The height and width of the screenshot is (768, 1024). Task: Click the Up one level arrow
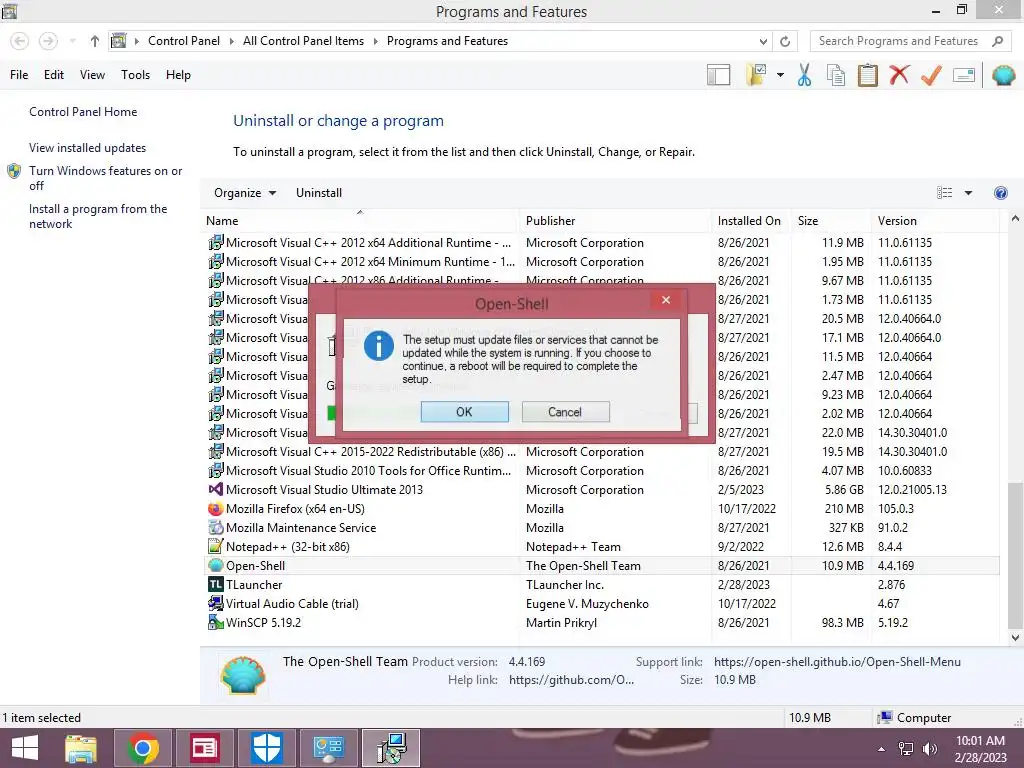[95, 41]
